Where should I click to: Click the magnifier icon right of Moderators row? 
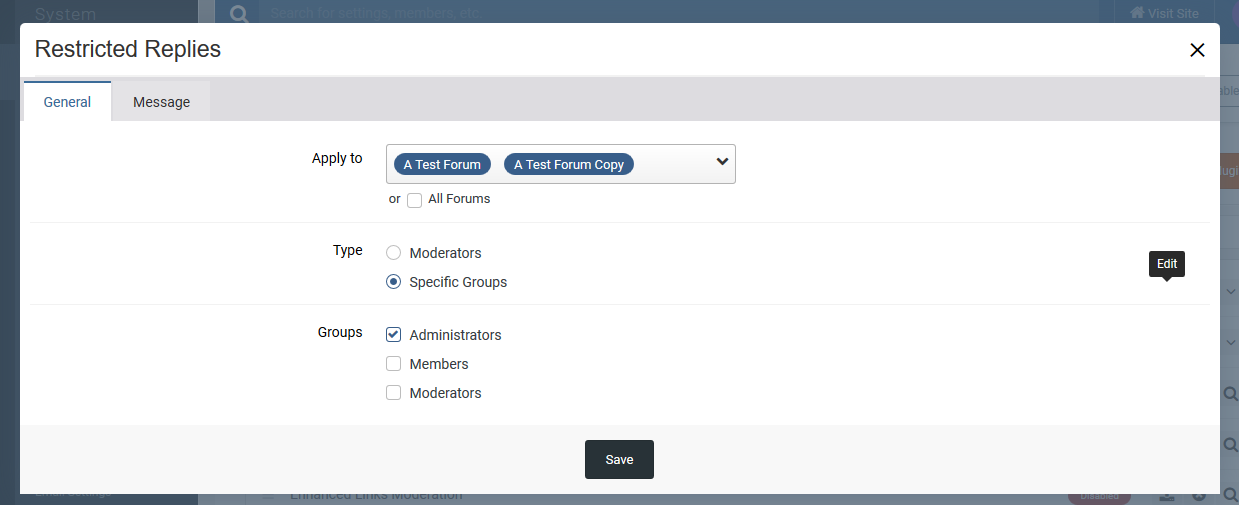pyautogui.click(x=1230, y=394)
